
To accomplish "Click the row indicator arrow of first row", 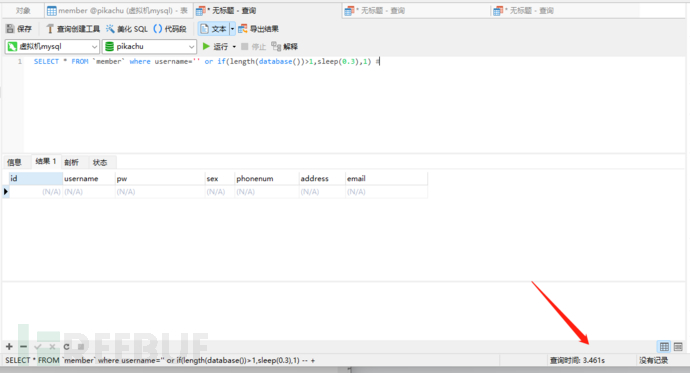I will point(6,192).
